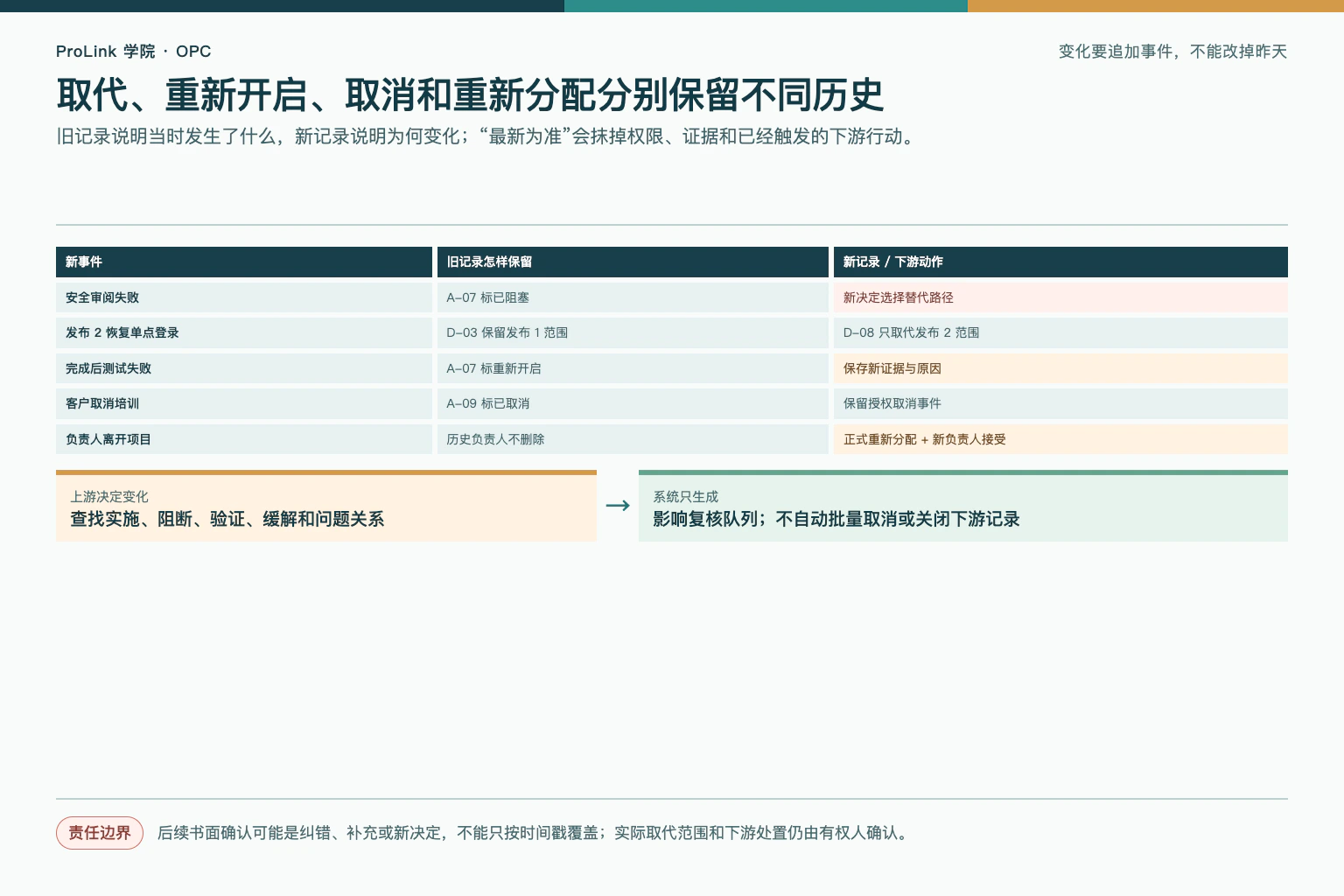Image resolution: width=1344 pixels, height=896 pixels.
Task: Click the 责任边界 pill badge
Action: click(100, 833)
